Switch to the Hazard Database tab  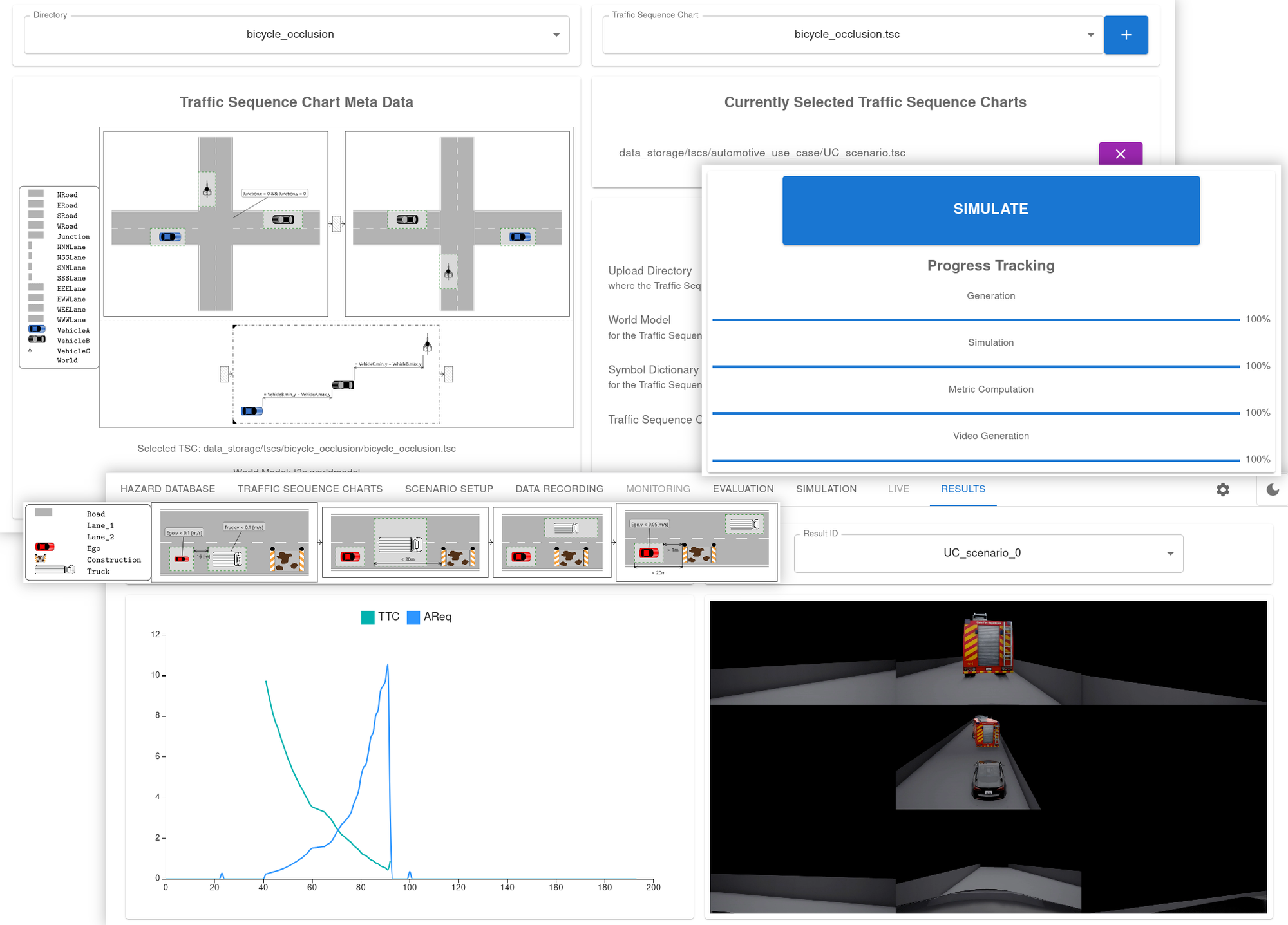167,489
